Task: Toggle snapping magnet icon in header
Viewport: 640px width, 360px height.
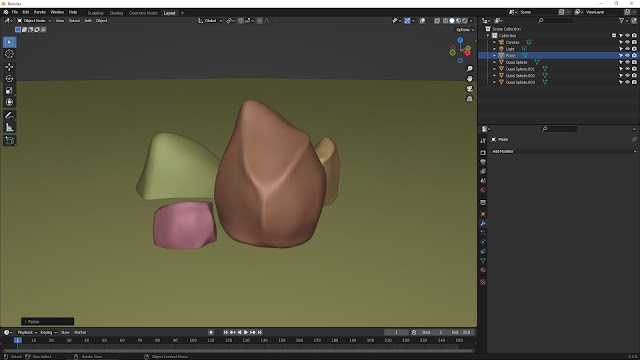Action: [x=241, y=21]
